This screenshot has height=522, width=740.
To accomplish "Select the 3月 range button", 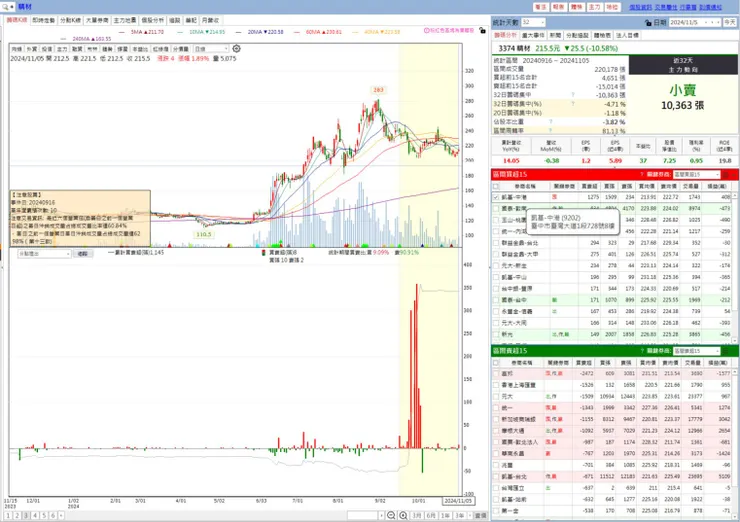I will tap(417, 515).
